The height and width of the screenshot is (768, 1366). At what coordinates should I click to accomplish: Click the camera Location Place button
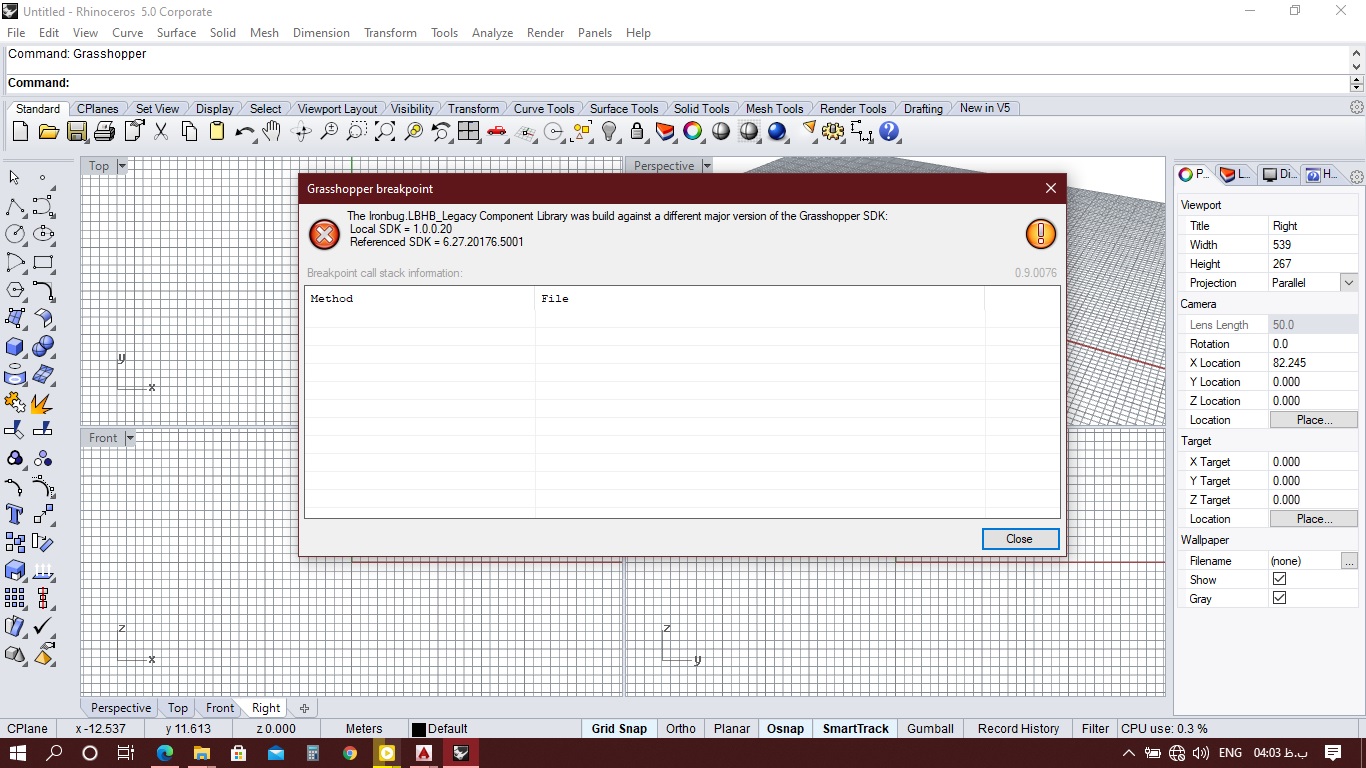pos(1314,420)
